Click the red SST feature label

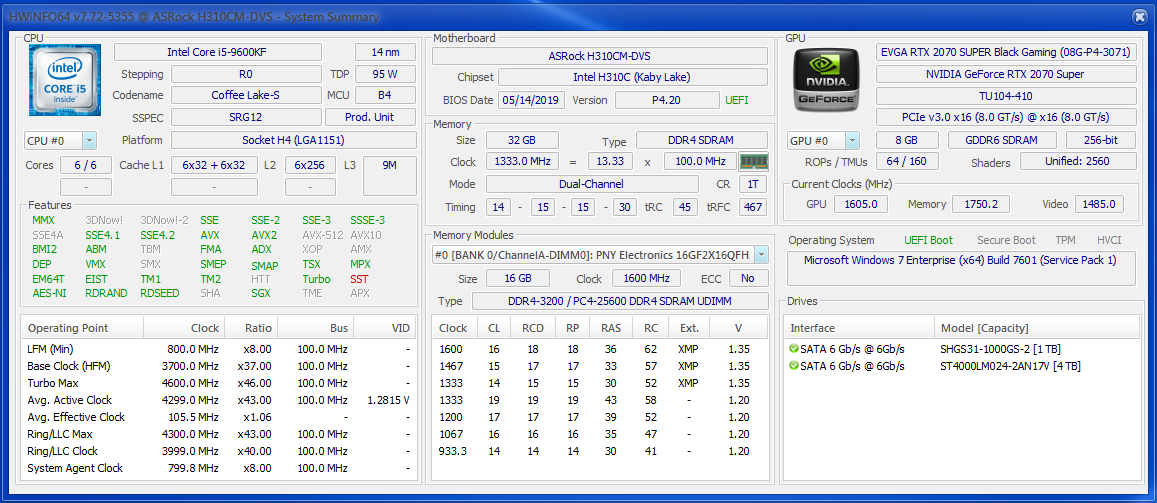tap(360, 280)
